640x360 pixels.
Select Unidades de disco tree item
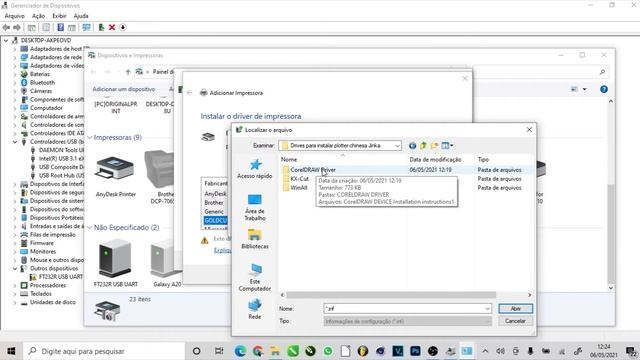tap(53, 302)
